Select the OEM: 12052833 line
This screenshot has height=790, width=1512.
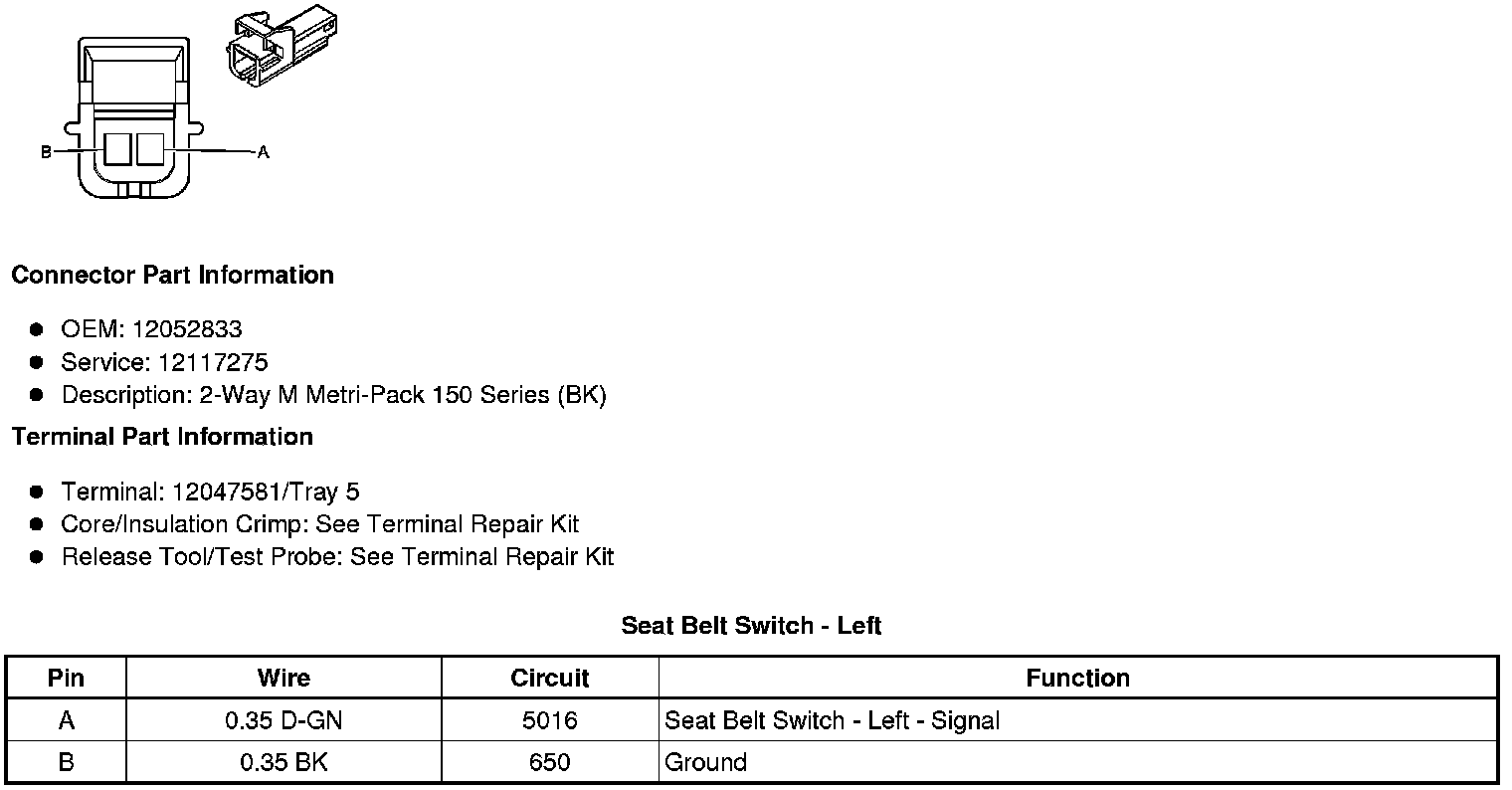[151, 329]
